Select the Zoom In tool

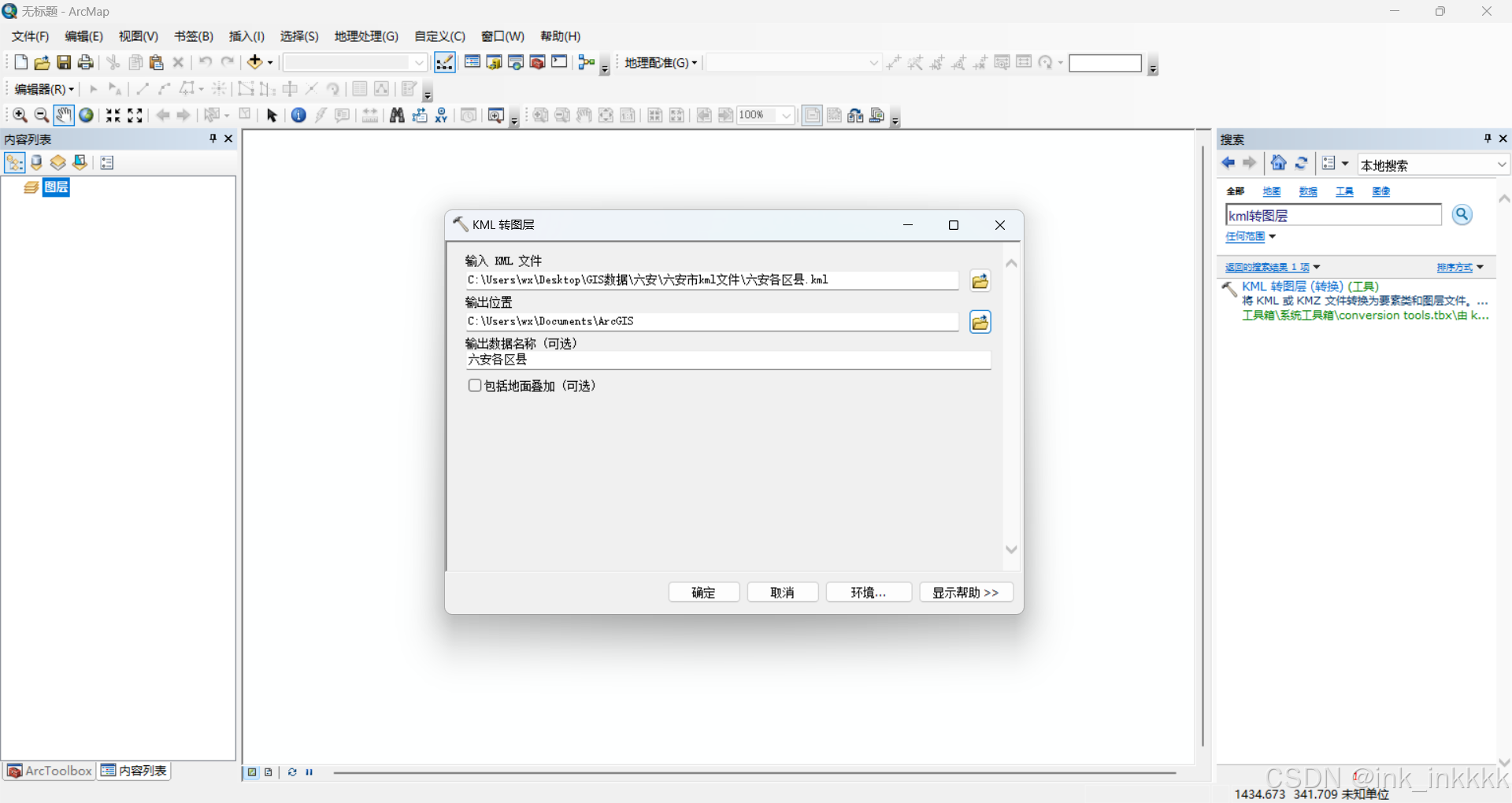coord(20,116)
